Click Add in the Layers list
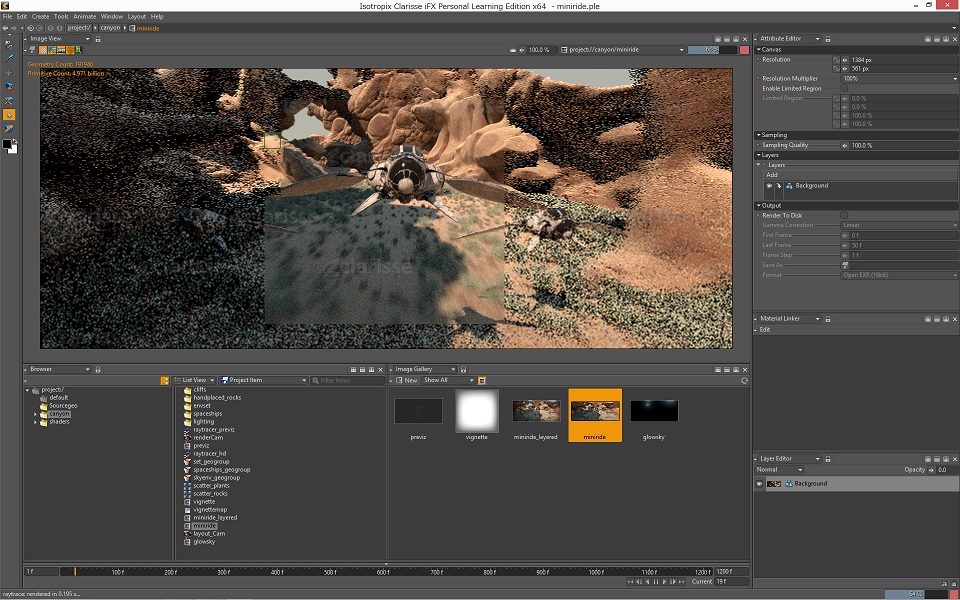This screenshot has height=600, width=960. tap(772, 175)
